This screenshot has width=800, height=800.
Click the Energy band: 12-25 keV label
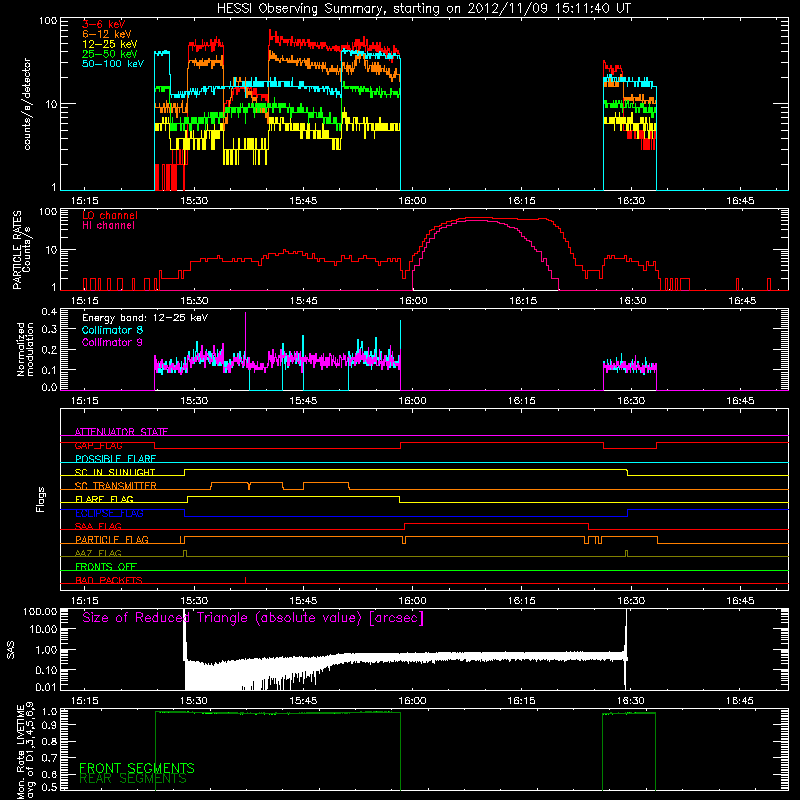(145, 318)
